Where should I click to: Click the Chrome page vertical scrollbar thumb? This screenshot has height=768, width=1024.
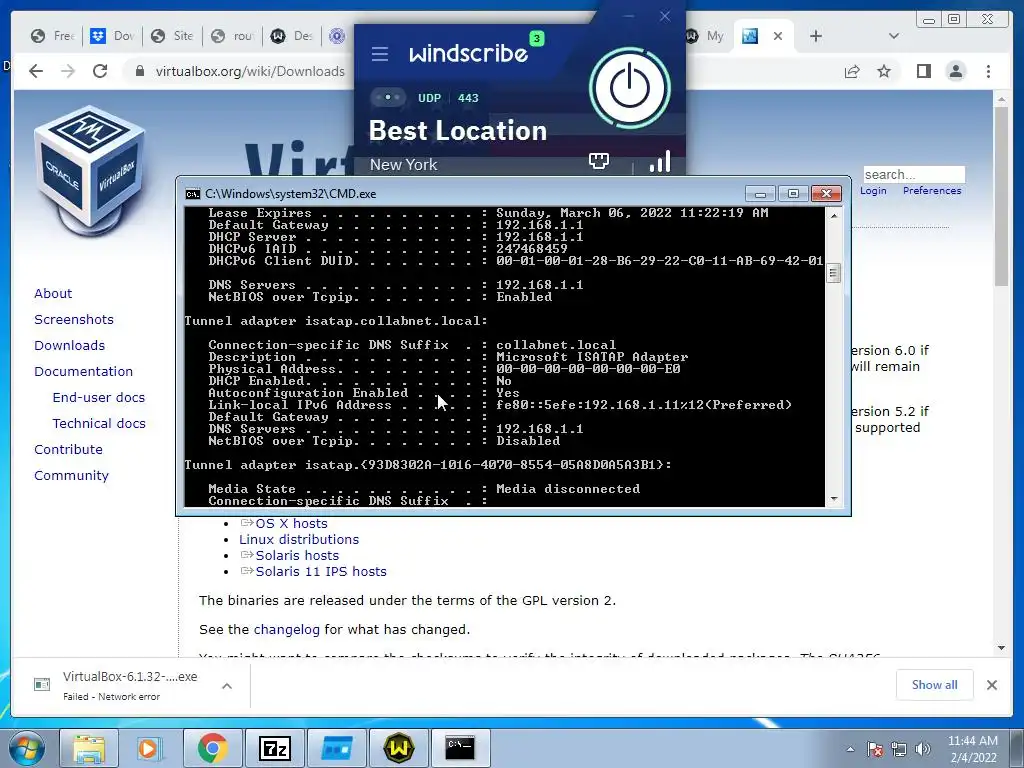1001,196
